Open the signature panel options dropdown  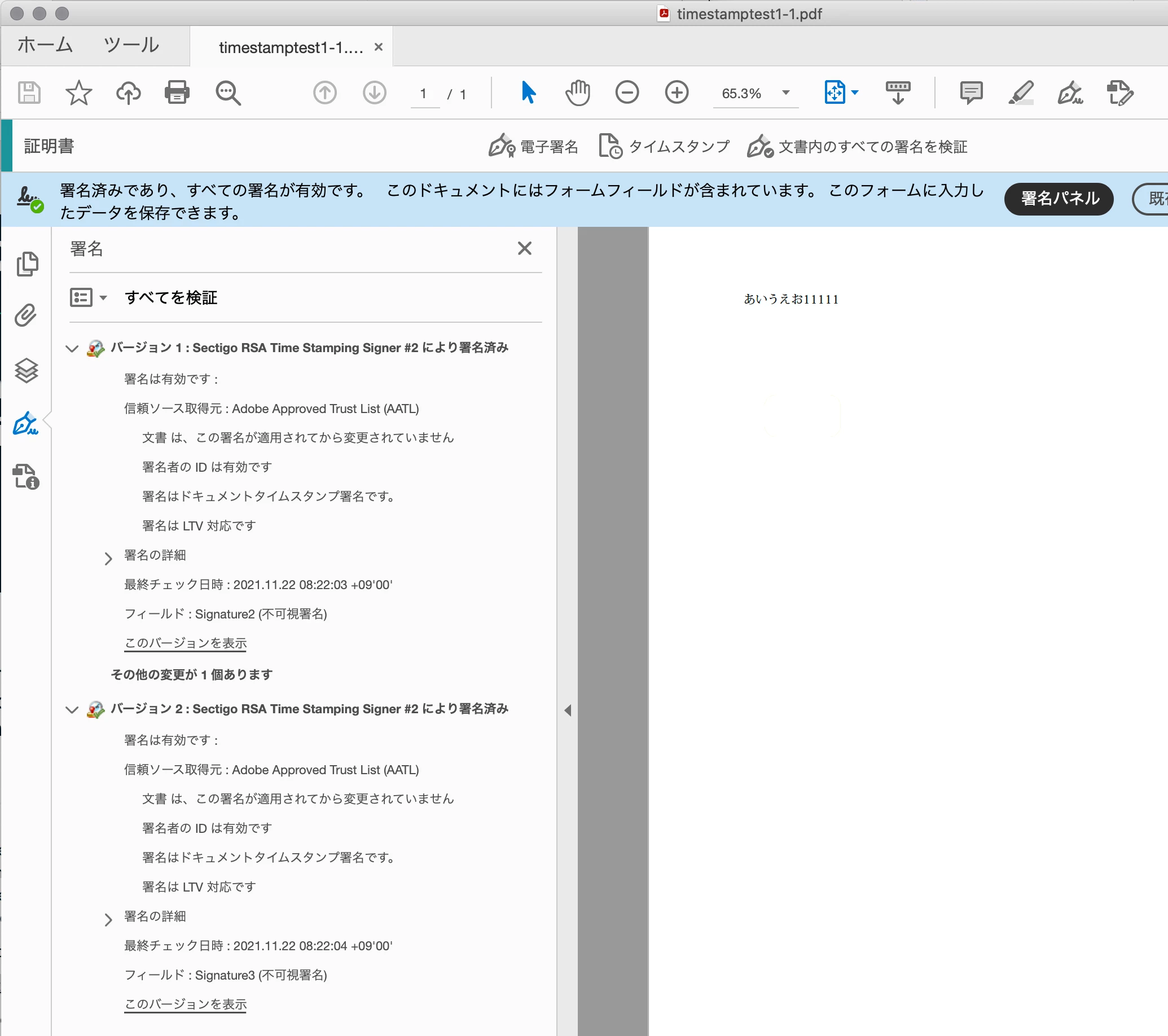(x=88, y=298)
